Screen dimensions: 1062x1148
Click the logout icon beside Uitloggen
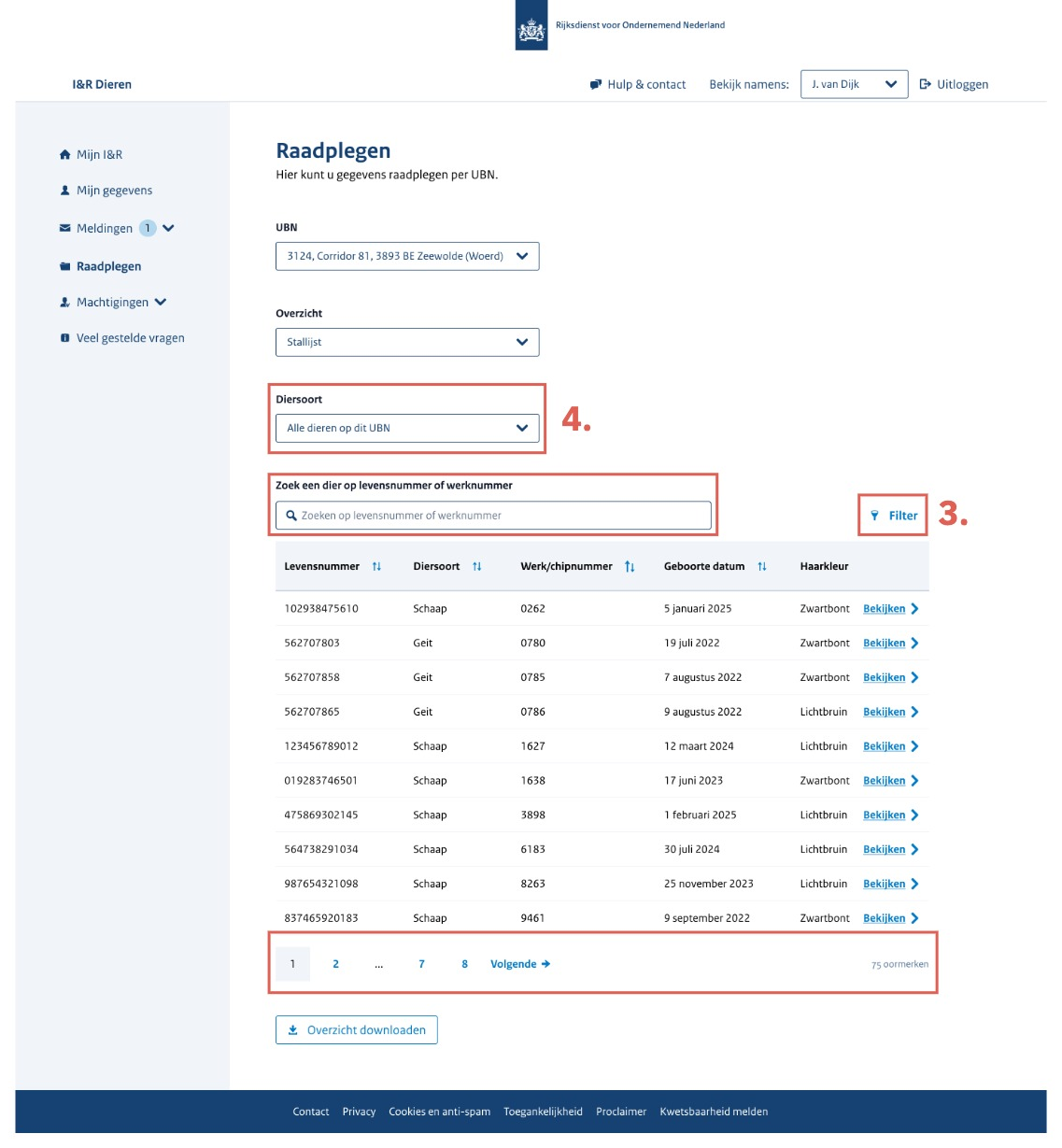tap(926, 84)
